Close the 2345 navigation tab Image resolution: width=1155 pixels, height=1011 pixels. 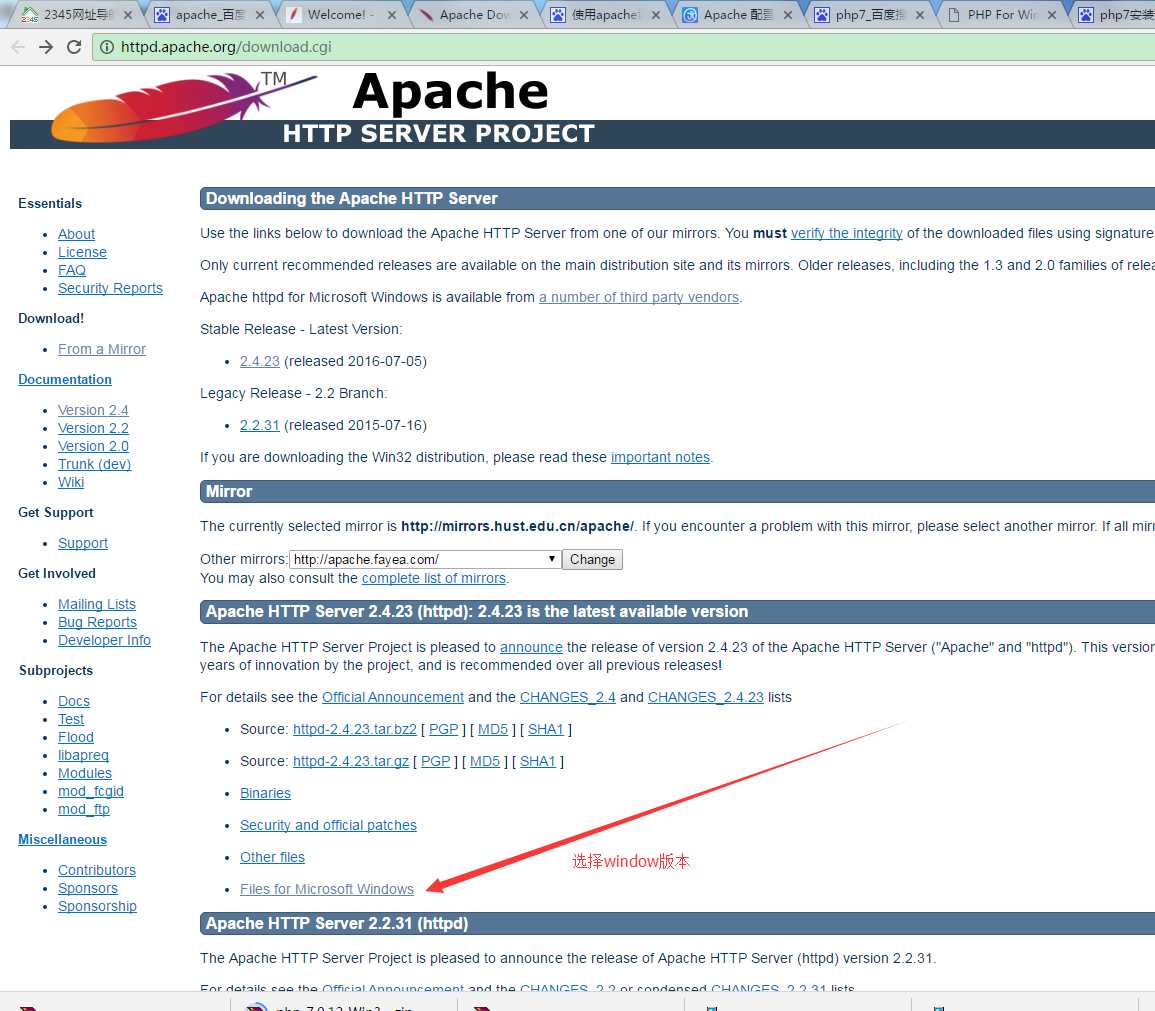point(127,15)
